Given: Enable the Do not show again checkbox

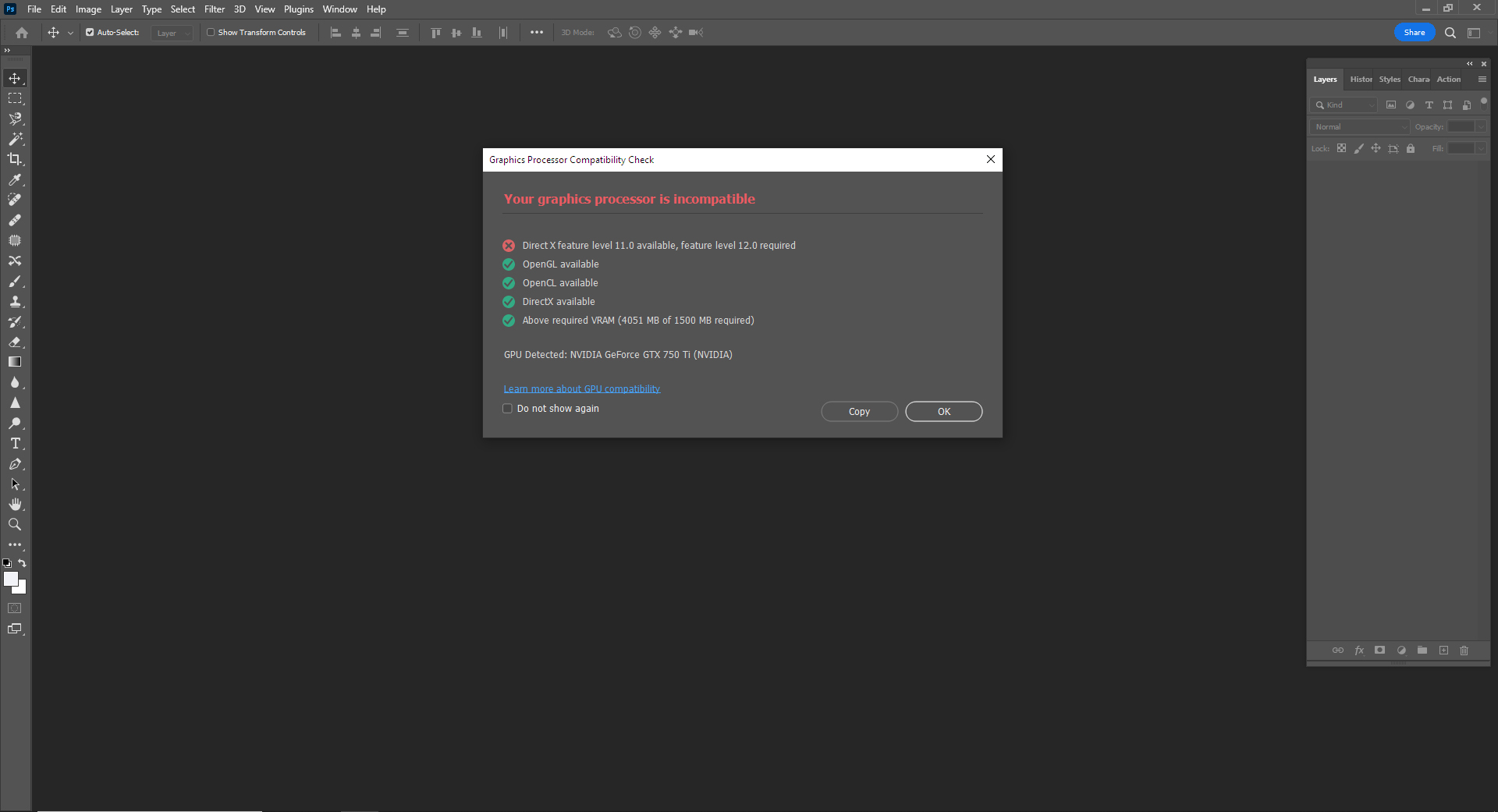Looking at the screenshot, I should tap(507, 408).
